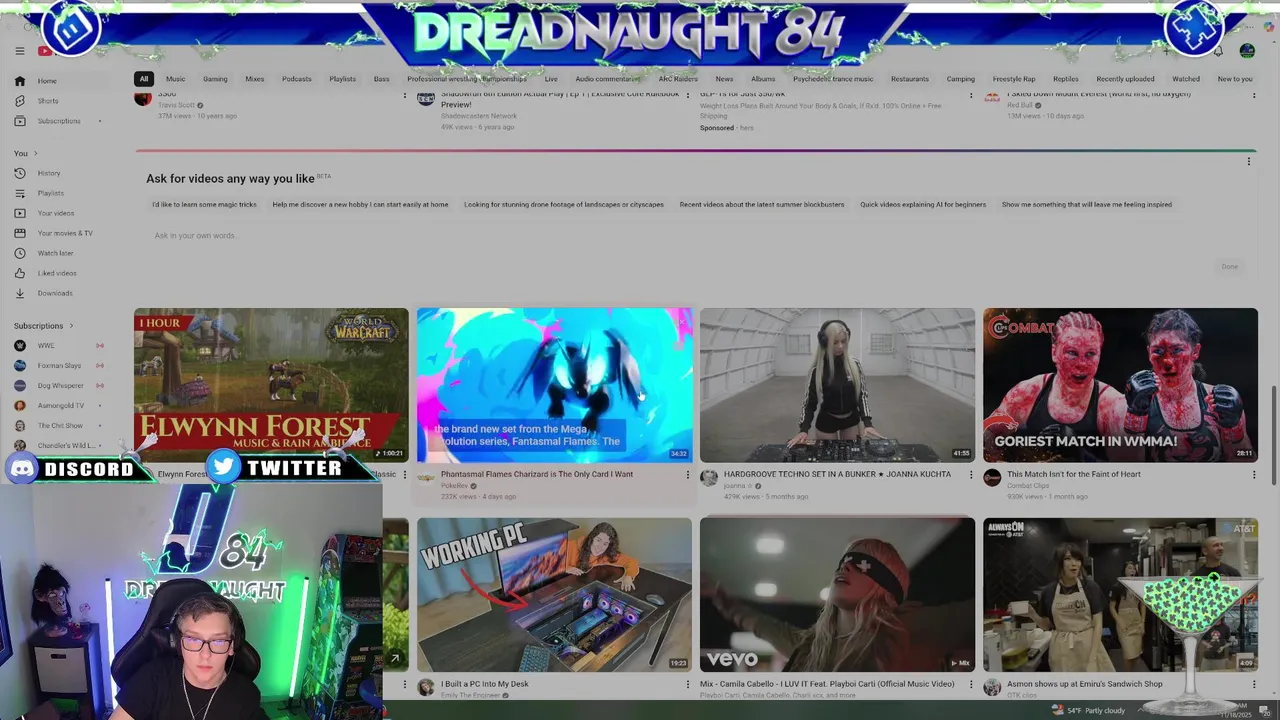This screenshot has height=720, width=1280.
Task: Expand the You section chevron
Action: coord(36,153)
